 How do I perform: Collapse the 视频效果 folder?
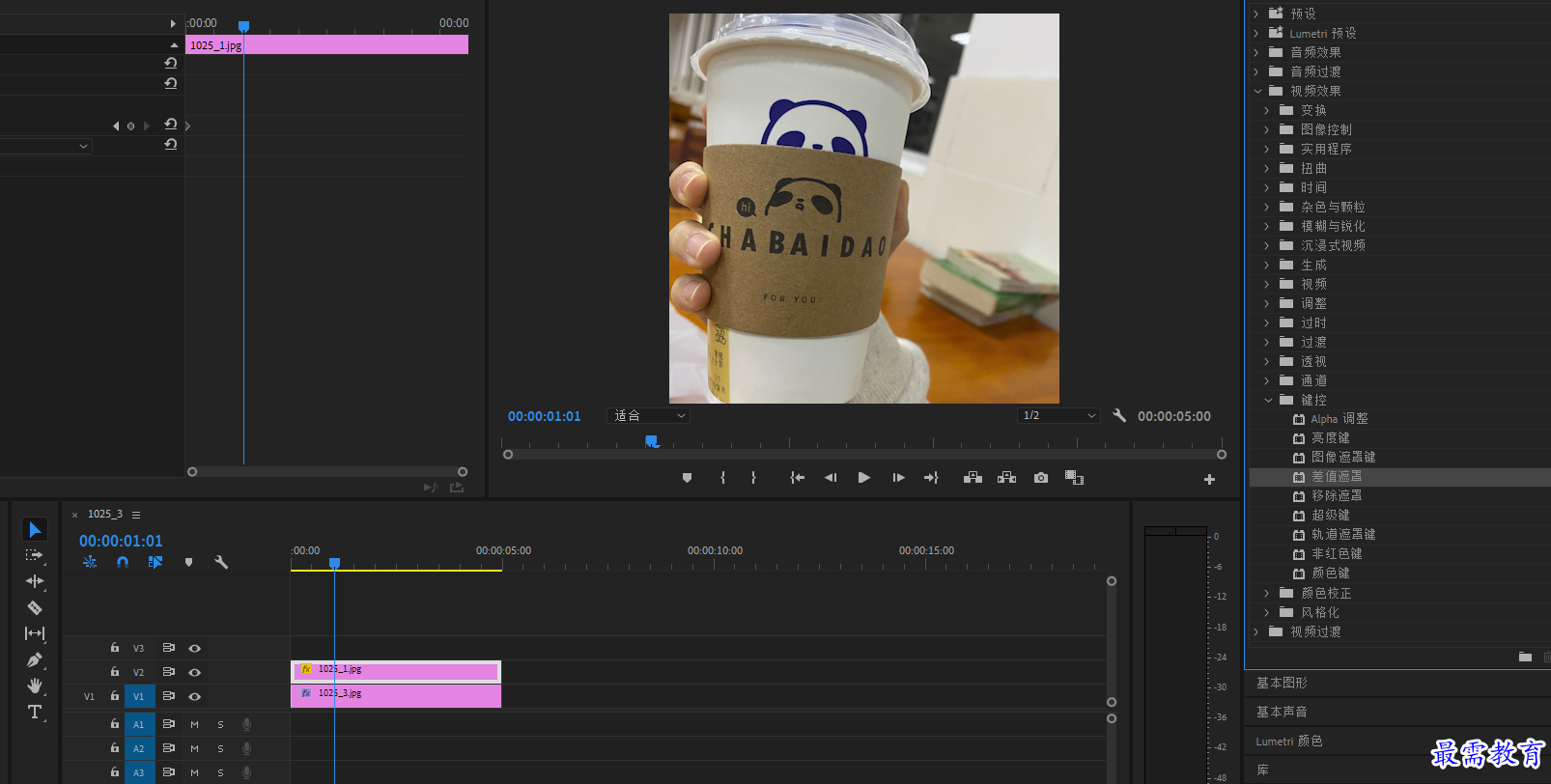(1257, 91)
